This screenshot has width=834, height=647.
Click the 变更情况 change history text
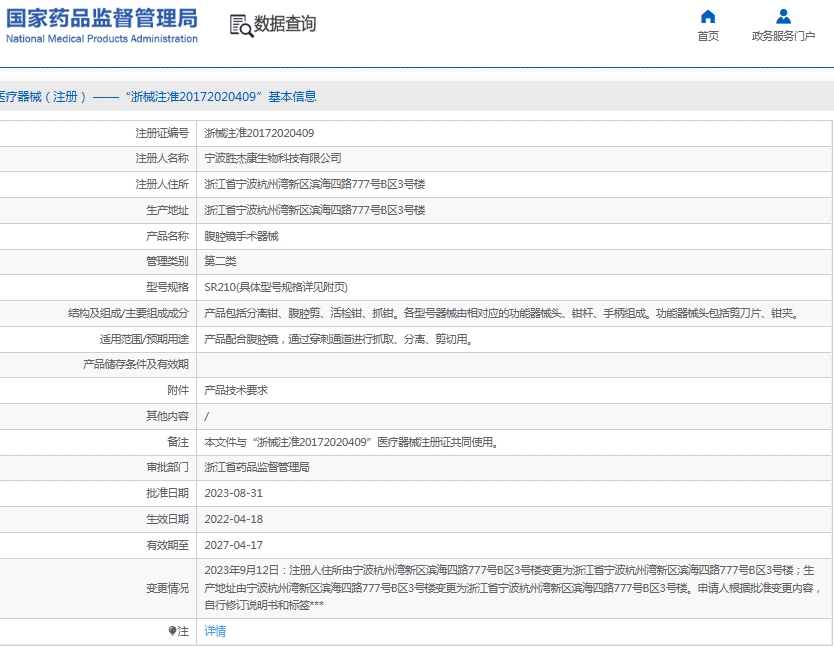point(513,587)
